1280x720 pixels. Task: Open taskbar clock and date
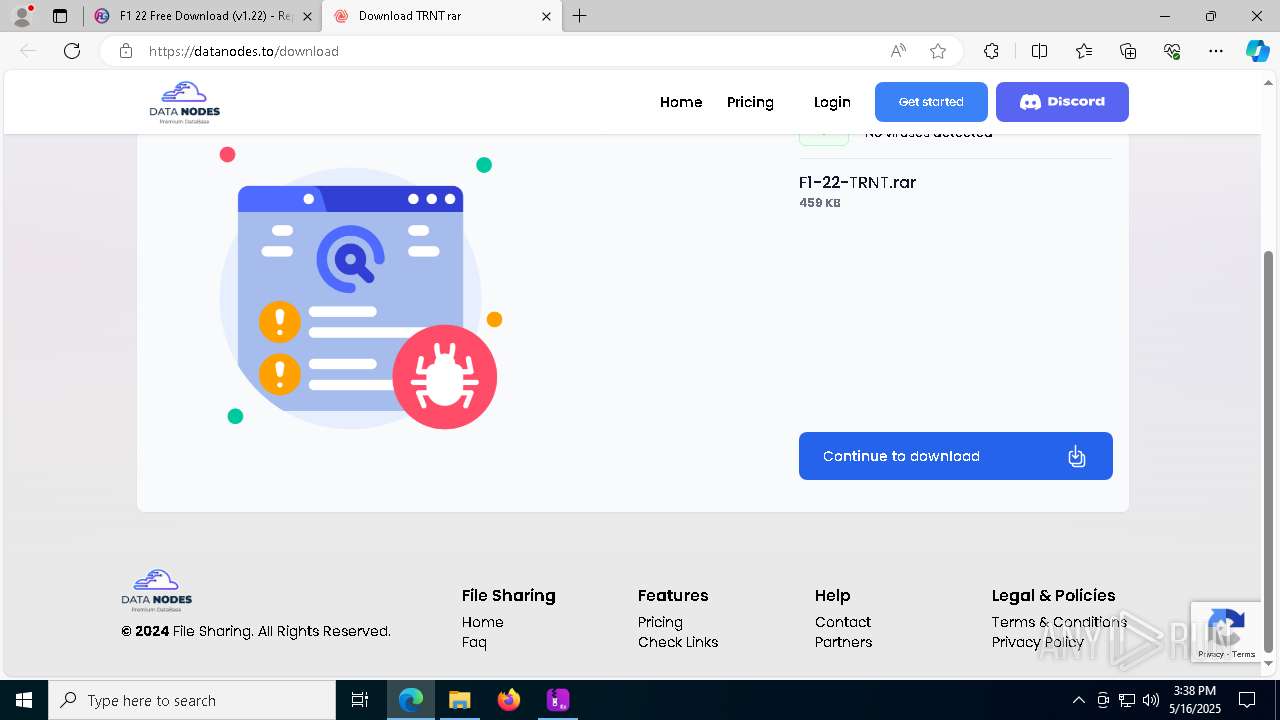1195,700
